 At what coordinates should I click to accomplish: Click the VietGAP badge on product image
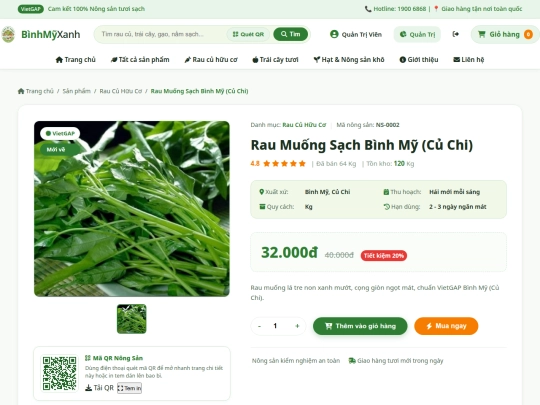pyautogui.click(x=60, y=133)
